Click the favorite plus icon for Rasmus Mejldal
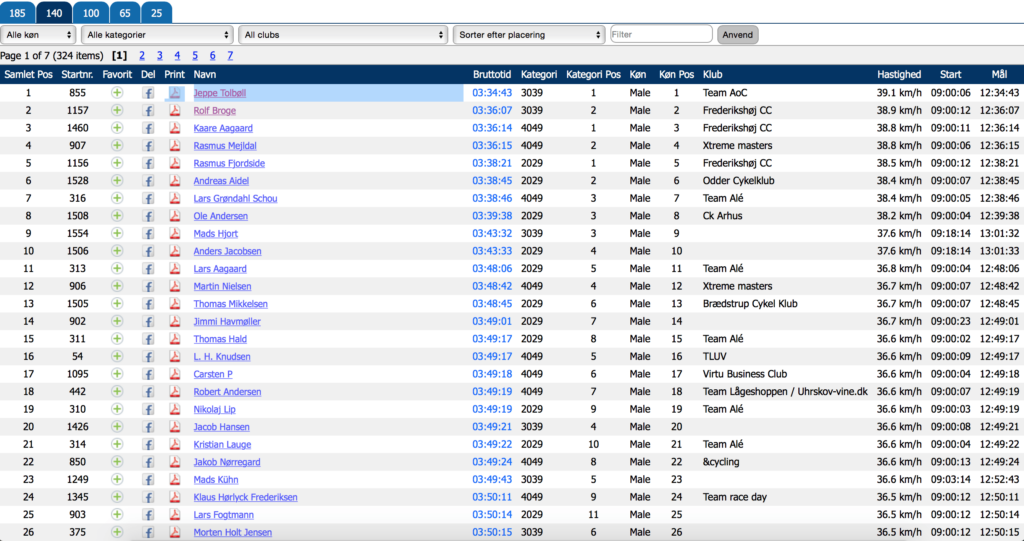The image size is (1024, 541). 117,146
